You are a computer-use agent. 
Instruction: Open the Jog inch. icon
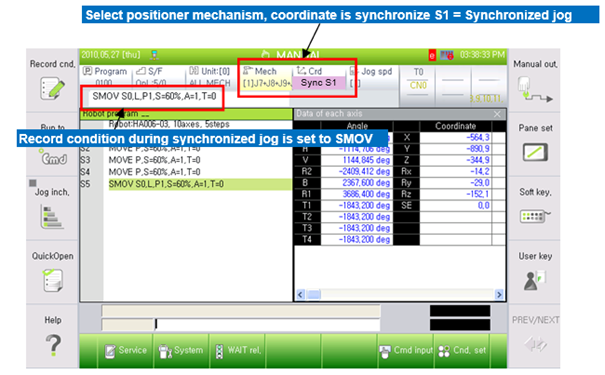(x=52, y=217)
